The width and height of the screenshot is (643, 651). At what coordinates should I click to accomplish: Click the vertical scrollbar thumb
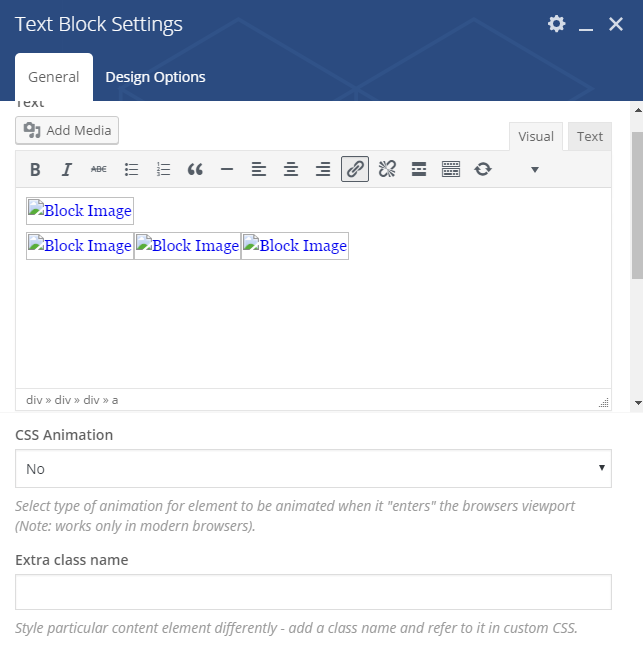click(638, 206)
